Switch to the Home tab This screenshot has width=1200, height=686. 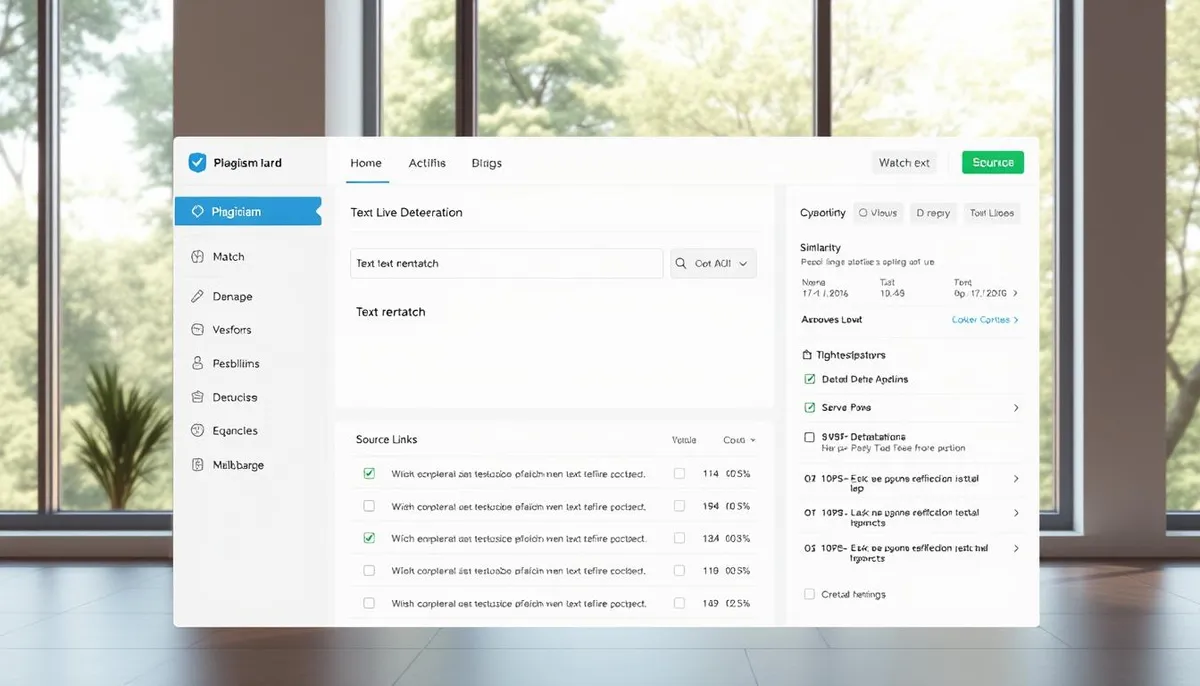[366, 163]
